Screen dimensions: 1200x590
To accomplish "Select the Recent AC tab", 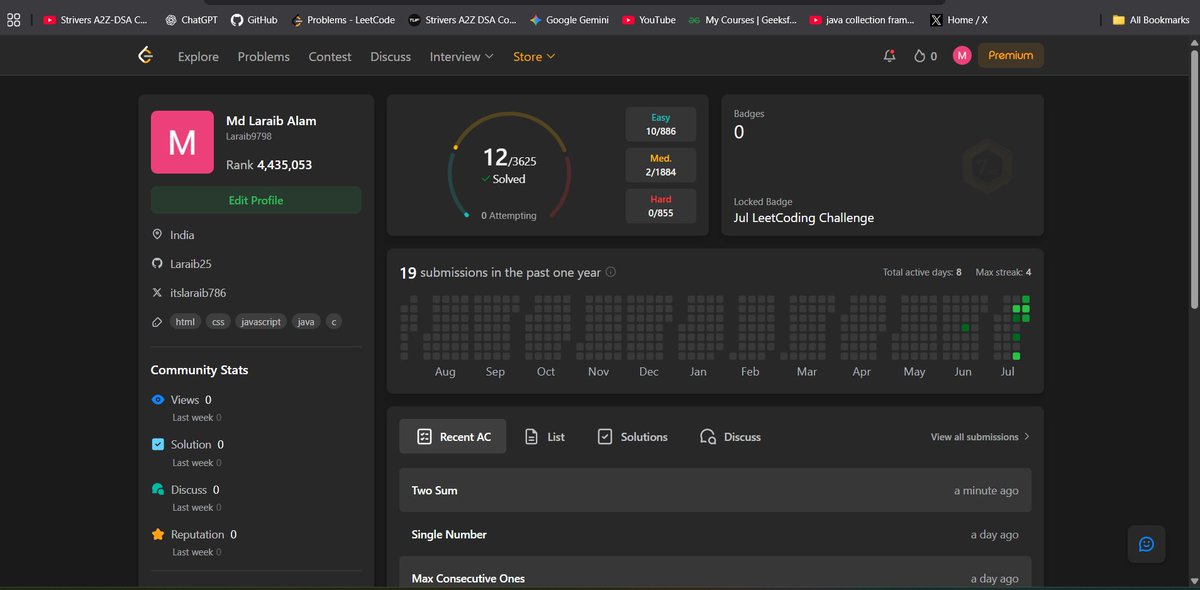I will click(453, 437).
